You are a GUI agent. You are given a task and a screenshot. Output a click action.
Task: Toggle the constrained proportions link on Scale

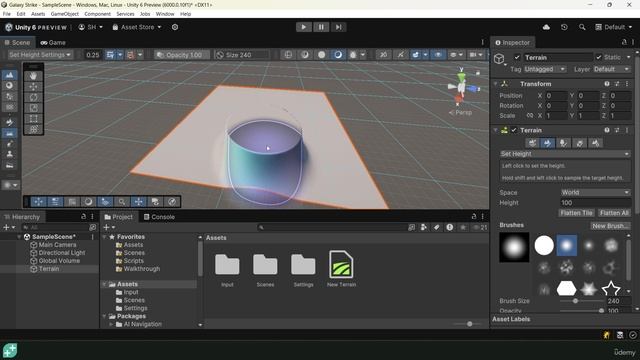coord(530,116)
